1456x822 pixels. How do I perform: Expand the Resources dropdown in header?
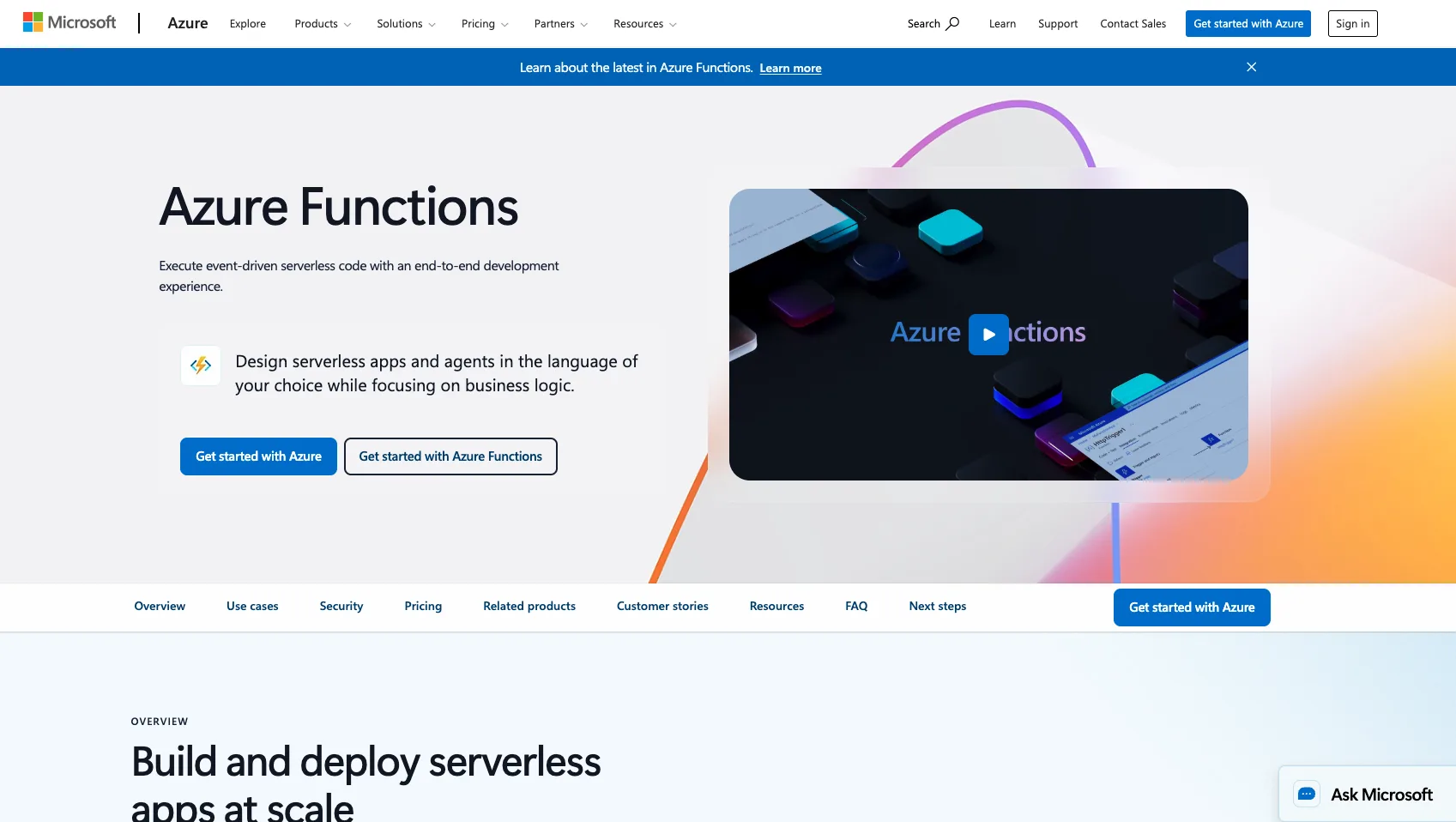pos(644,24)
